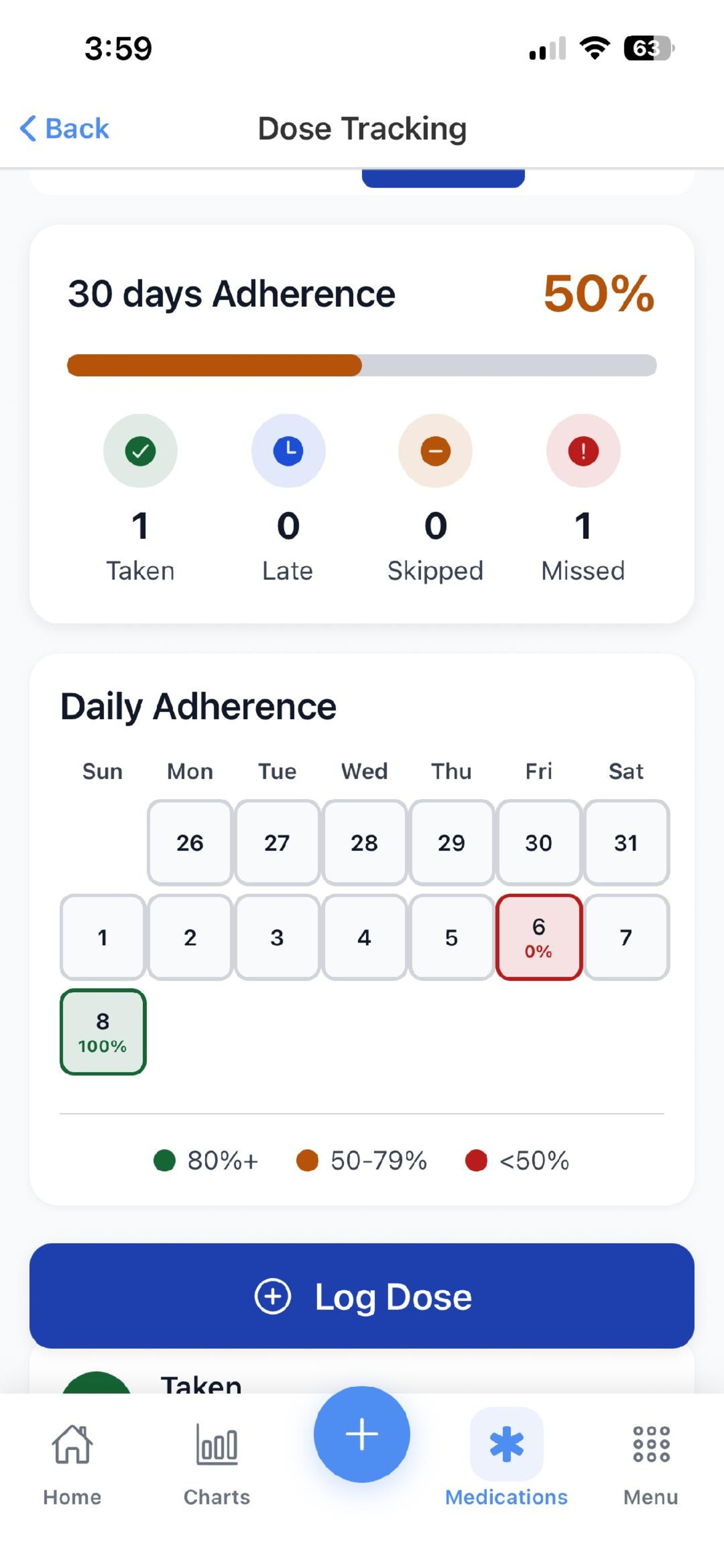Tap the green Taken checkmark icon
The image size is (724, 1568).
(x=140, y=451)
